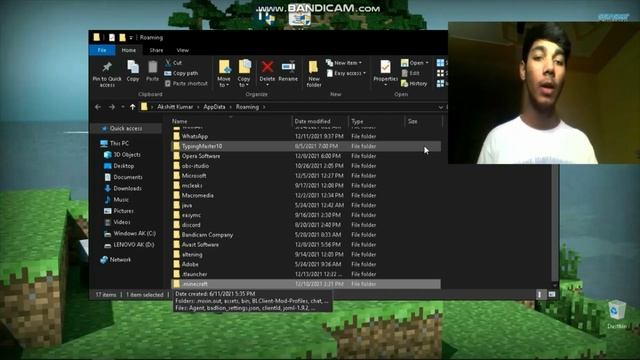This screenshot has height=360, width=640.
Task: Select the .minecraft folder
Action: (x=306, y=284)
